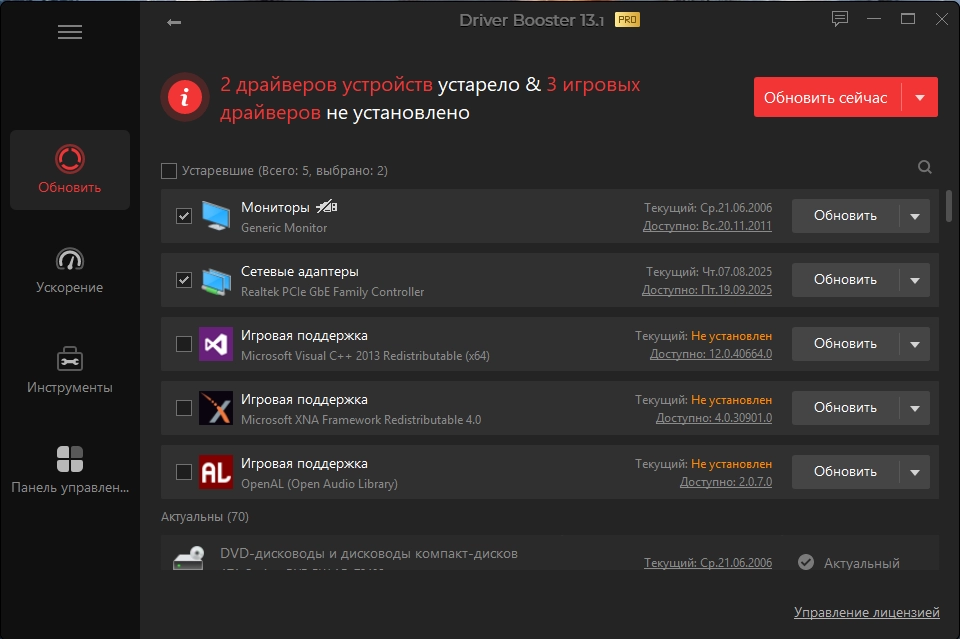Screen dimensions: 960x639
Task: Open the Управление лицензией link
Action: 866,612
